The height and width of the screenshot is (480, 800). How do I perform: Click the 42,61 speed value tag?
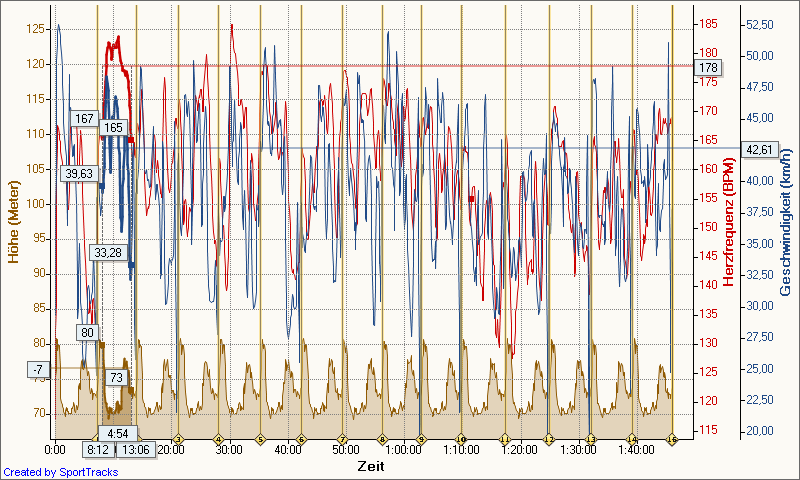tap(757, 149)
